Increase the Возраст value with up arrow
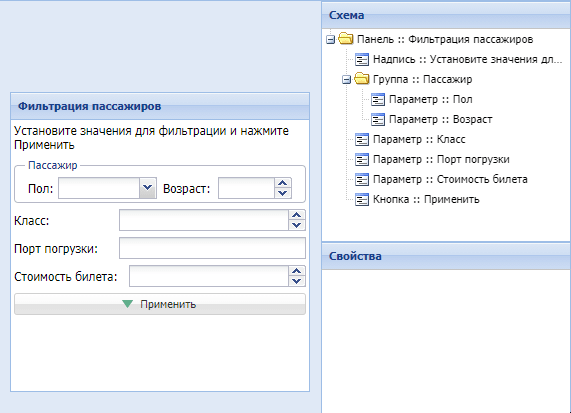This screenshot has height=413, width=571. click(283, 183)
